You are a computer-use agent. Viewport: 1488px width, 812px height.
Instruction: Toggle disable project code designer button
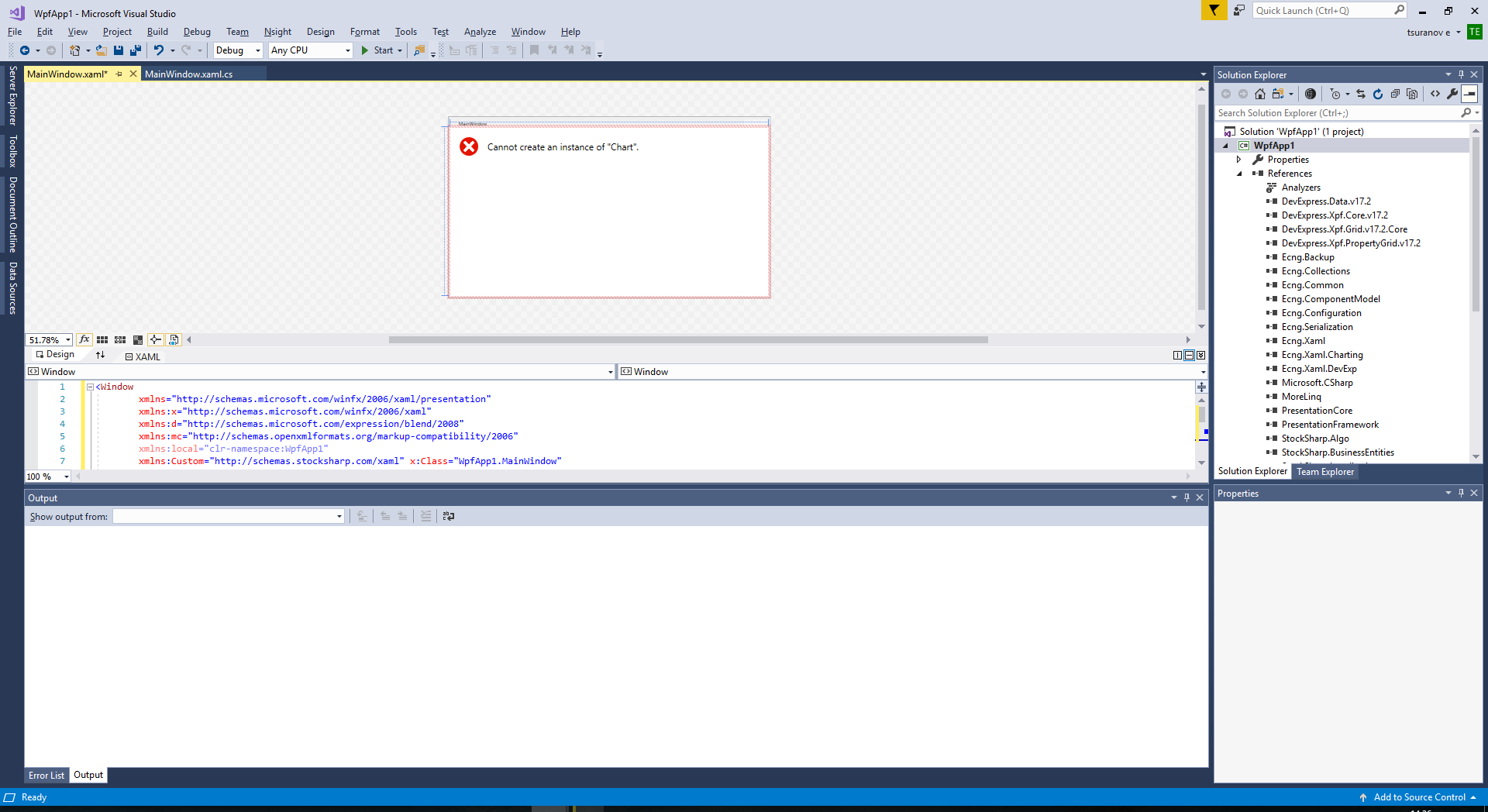point(174,339)
